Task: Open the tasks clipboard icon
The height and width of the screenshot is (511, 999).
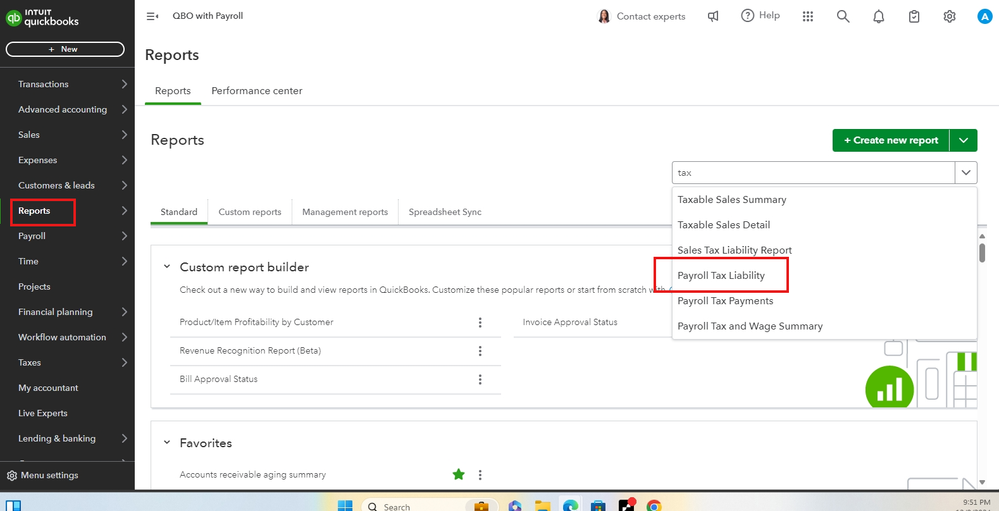Action: click(914, 17)
